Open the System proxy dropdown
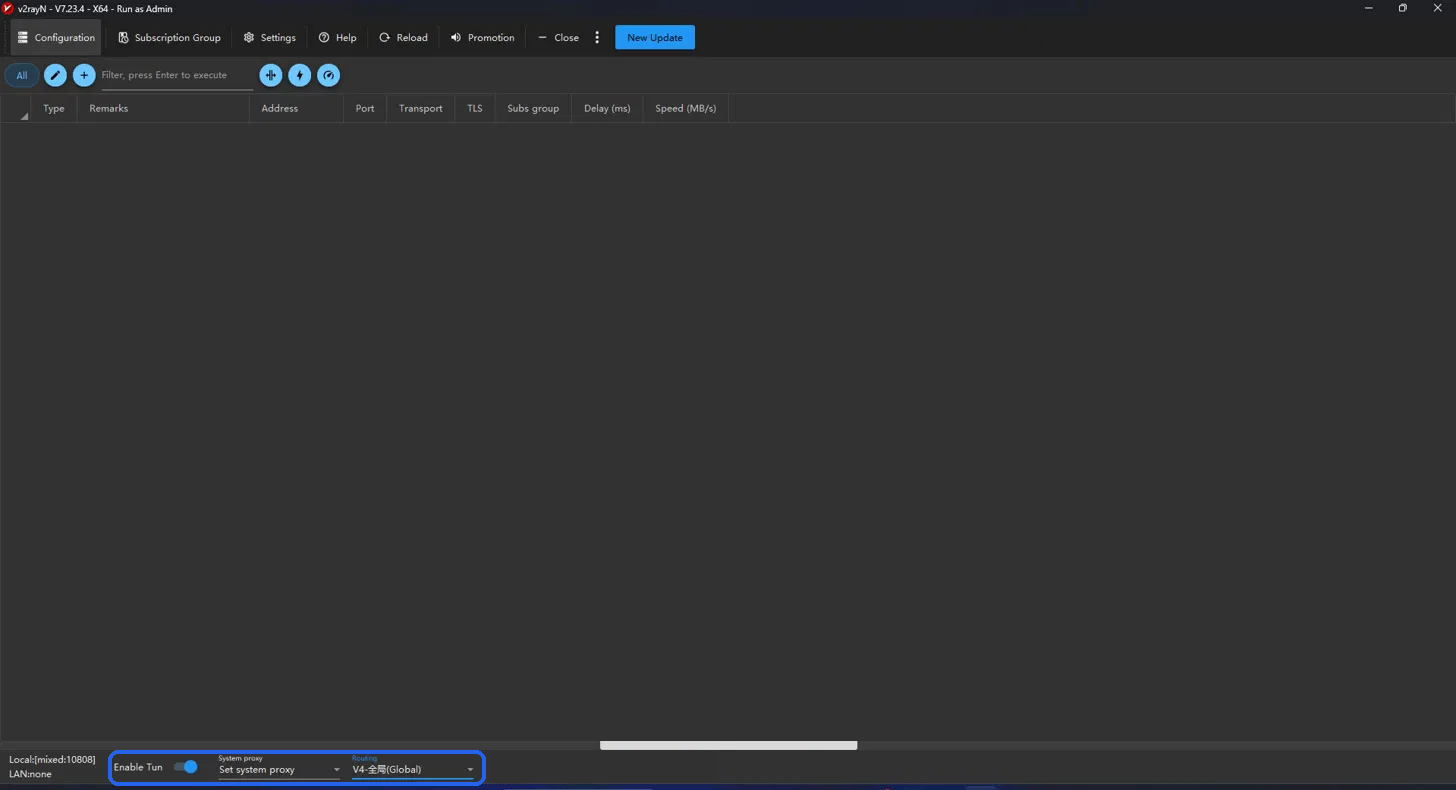 tap(279, 769)
